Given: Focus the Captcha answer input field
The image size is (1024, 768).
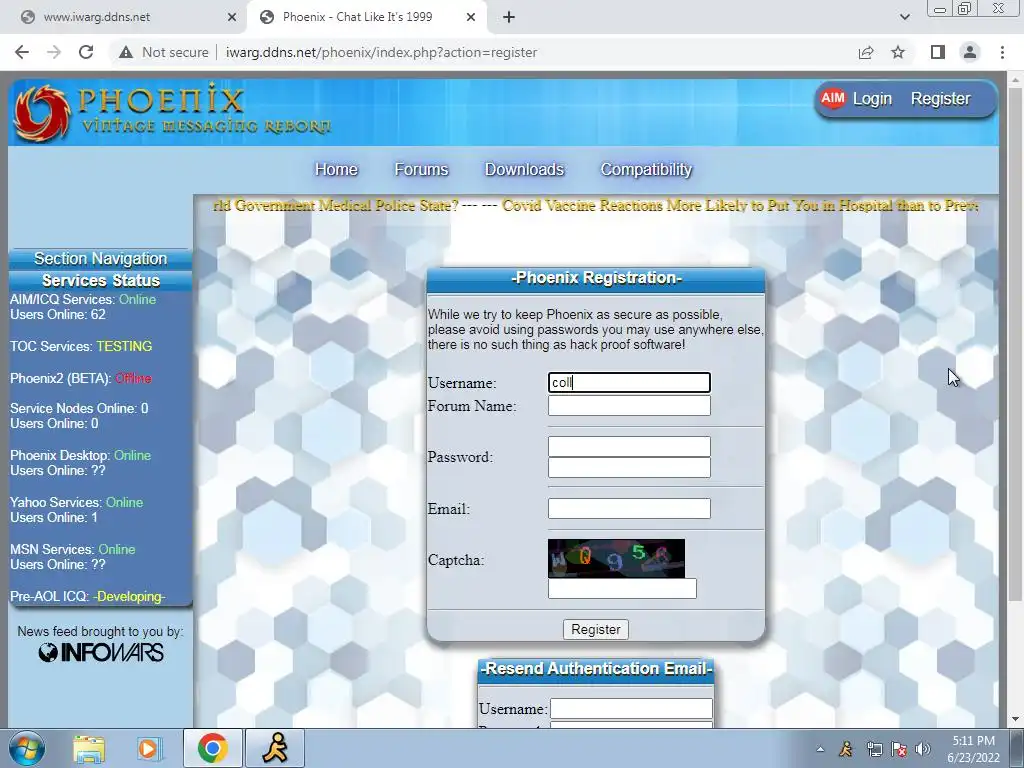Looking at the screenshot, I should point(622,588).
